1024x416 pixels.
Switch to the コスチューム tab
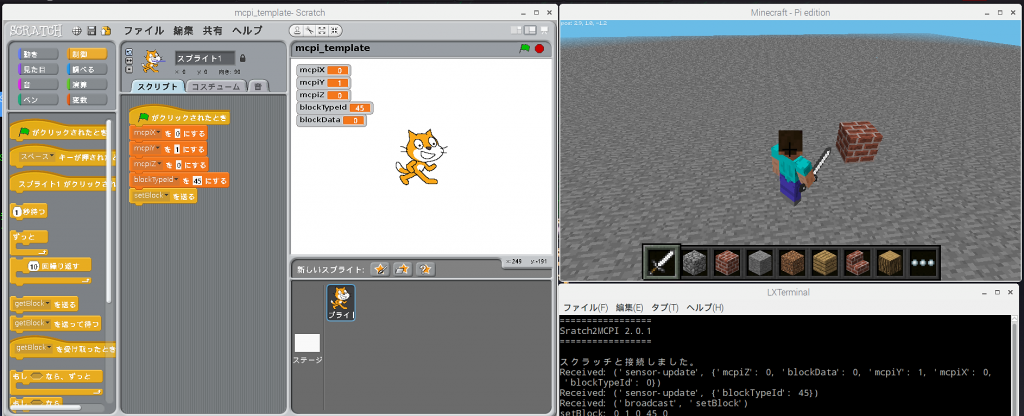[x=217, y=86]
